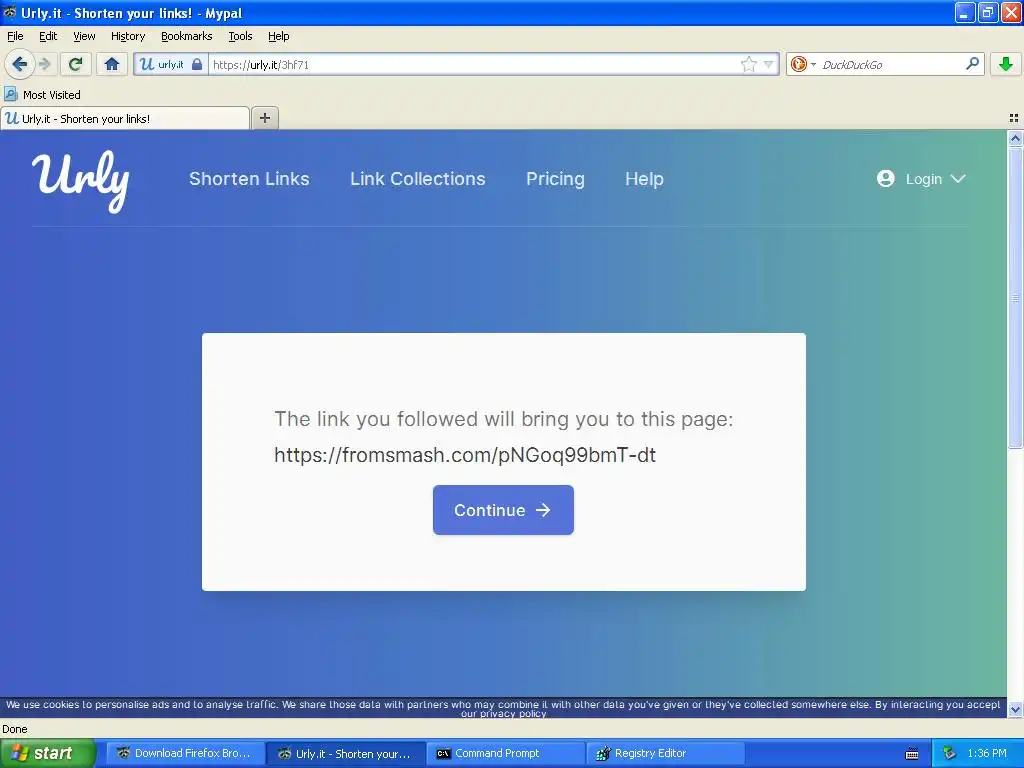Open the browser Help menu

point(278,36)
